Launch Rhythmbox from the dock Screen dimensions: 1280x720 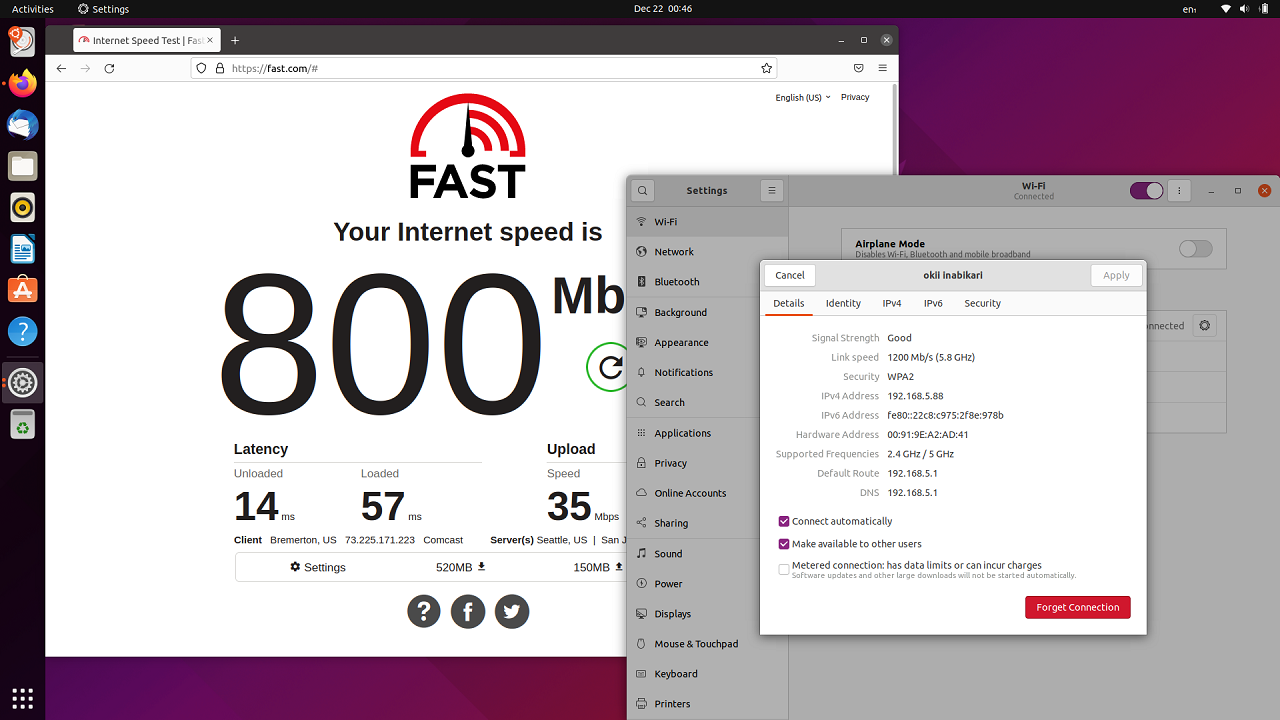pyautogui.click(x=22, y=207)
